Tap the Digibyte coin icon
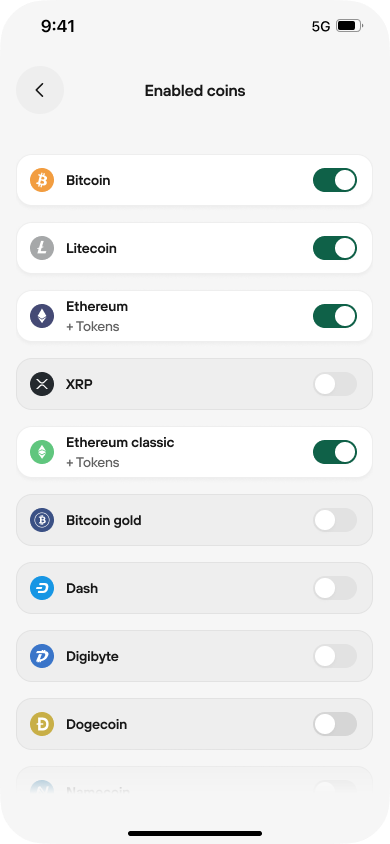This screenshot has width=390, height=844. point(42,656)
